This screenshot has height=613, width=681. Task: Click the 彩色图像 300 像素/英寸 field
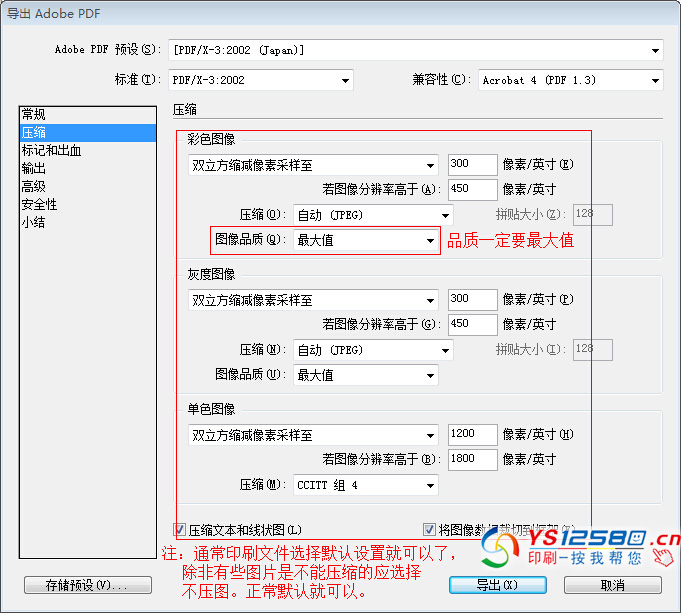(472, 165)
